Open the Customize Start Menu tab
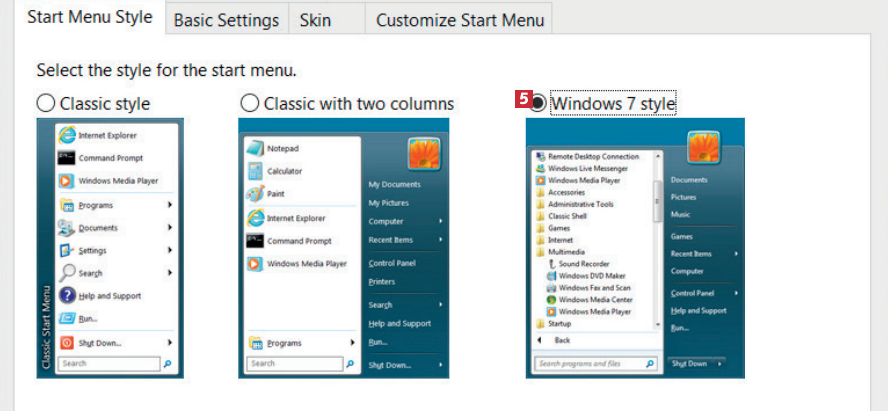 click(x=460, y=20)
